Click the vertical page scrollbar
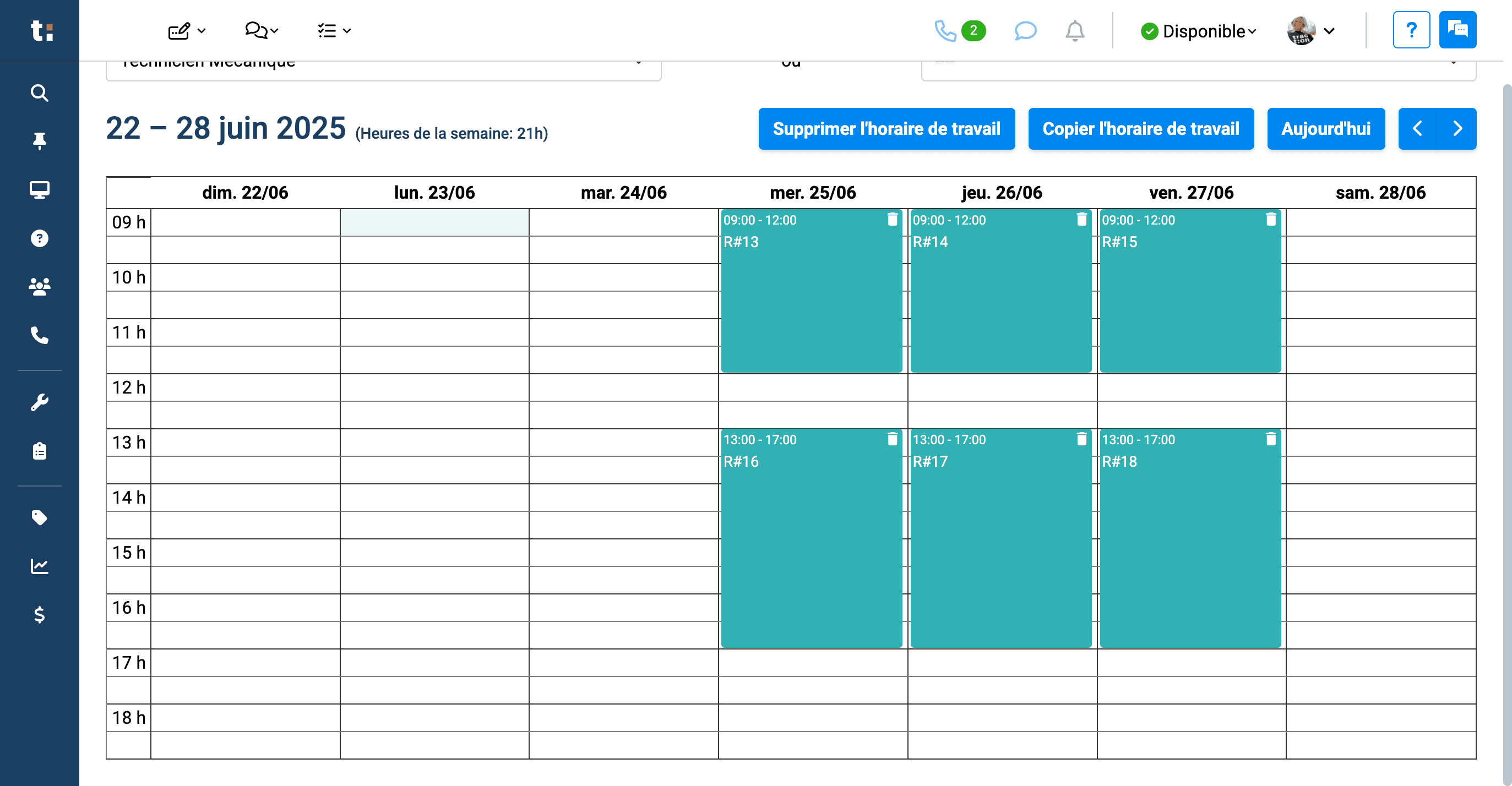 (x=1506, y=434)
